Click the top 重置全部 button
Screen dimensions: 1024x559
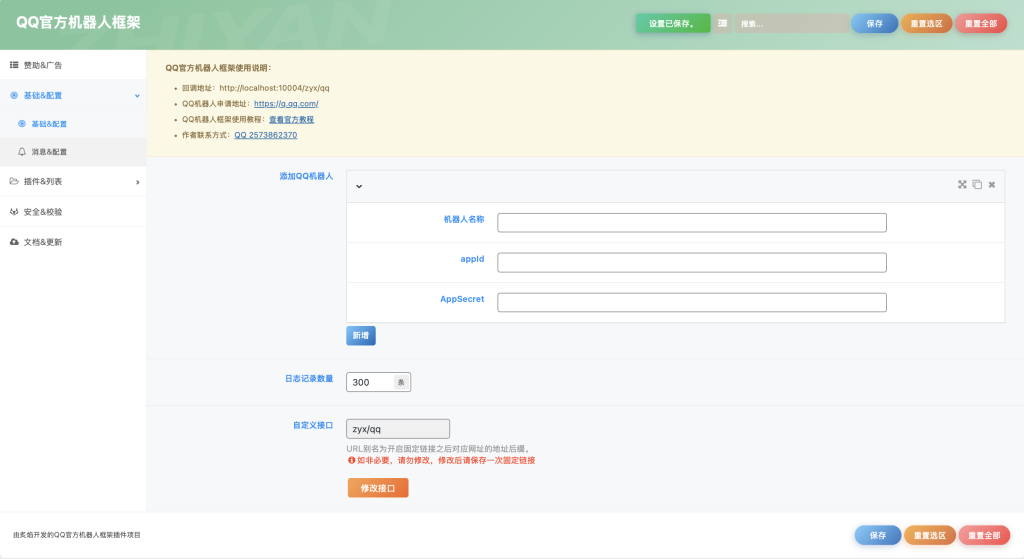click(981, 24)
